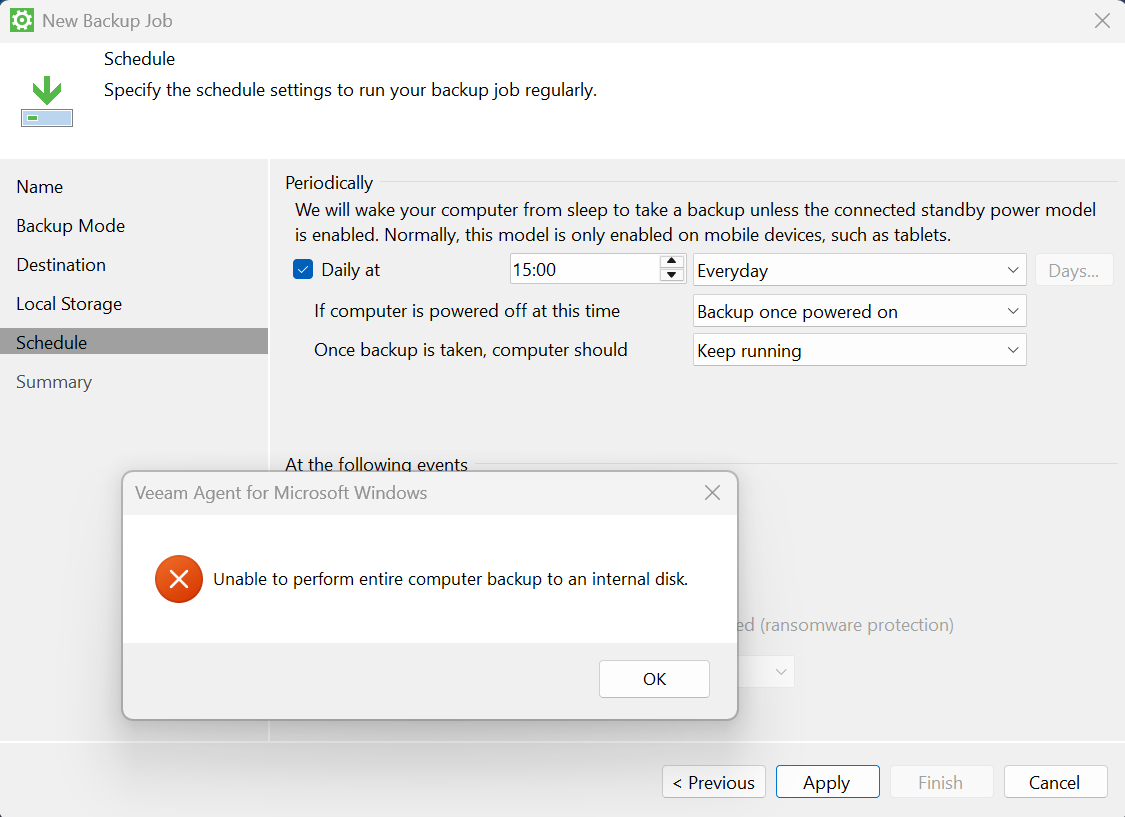
Task: Open the Everyday frequency dropdown
Action: (x=859, y=271)
